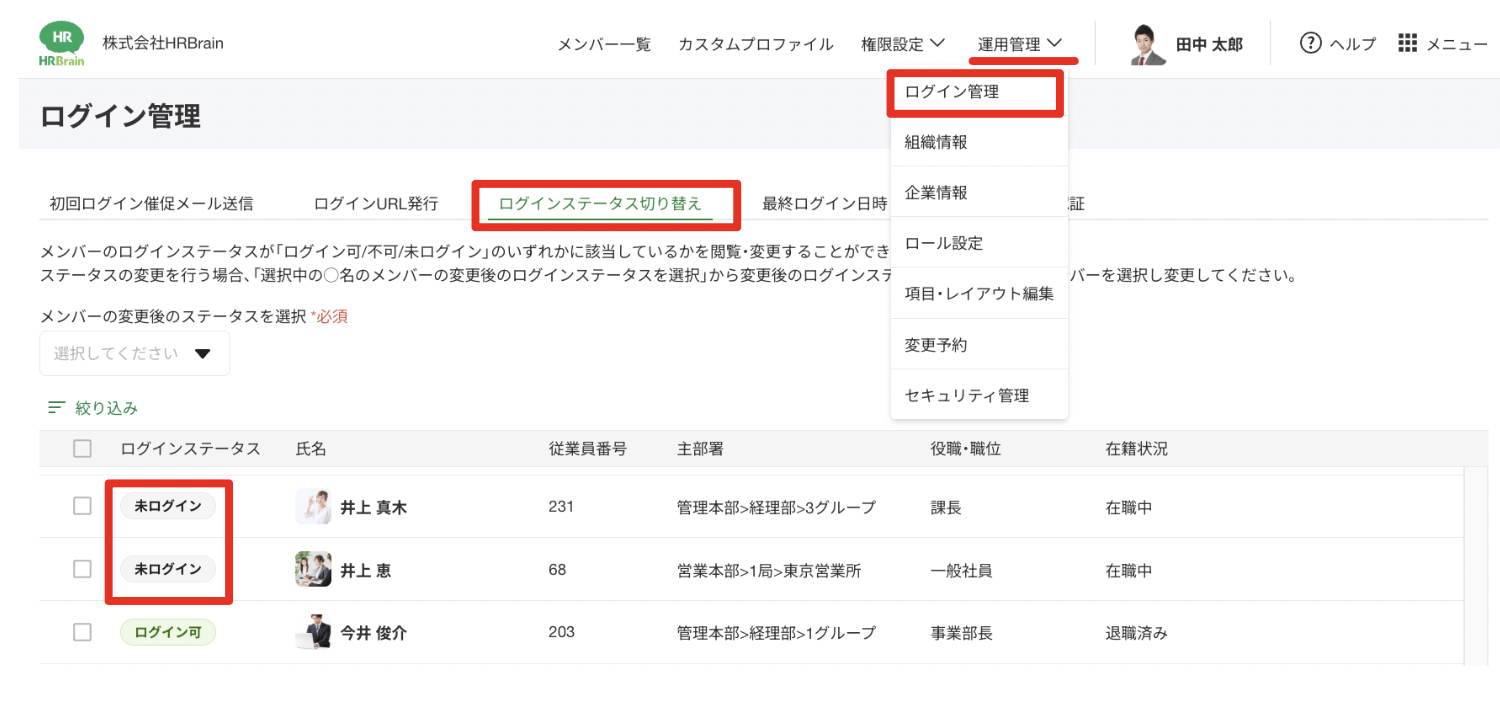Go to カスタムプロファイル page
This screenshot has height=726, width=1500.
(755, 44)
